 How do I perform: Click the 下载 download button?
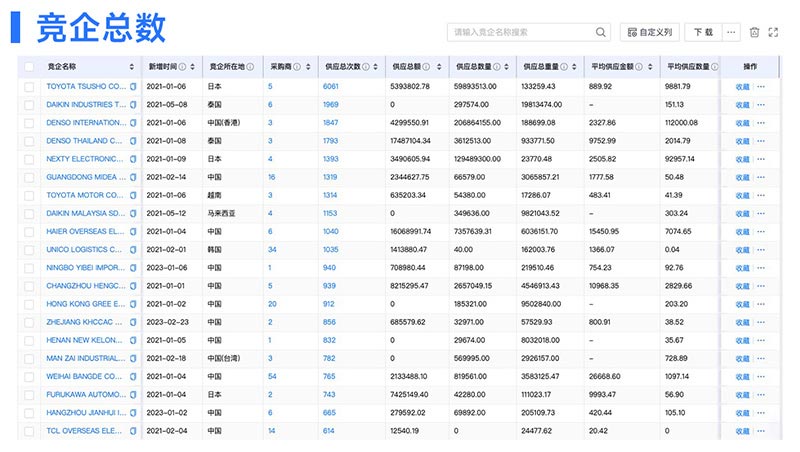pos(703,32)
